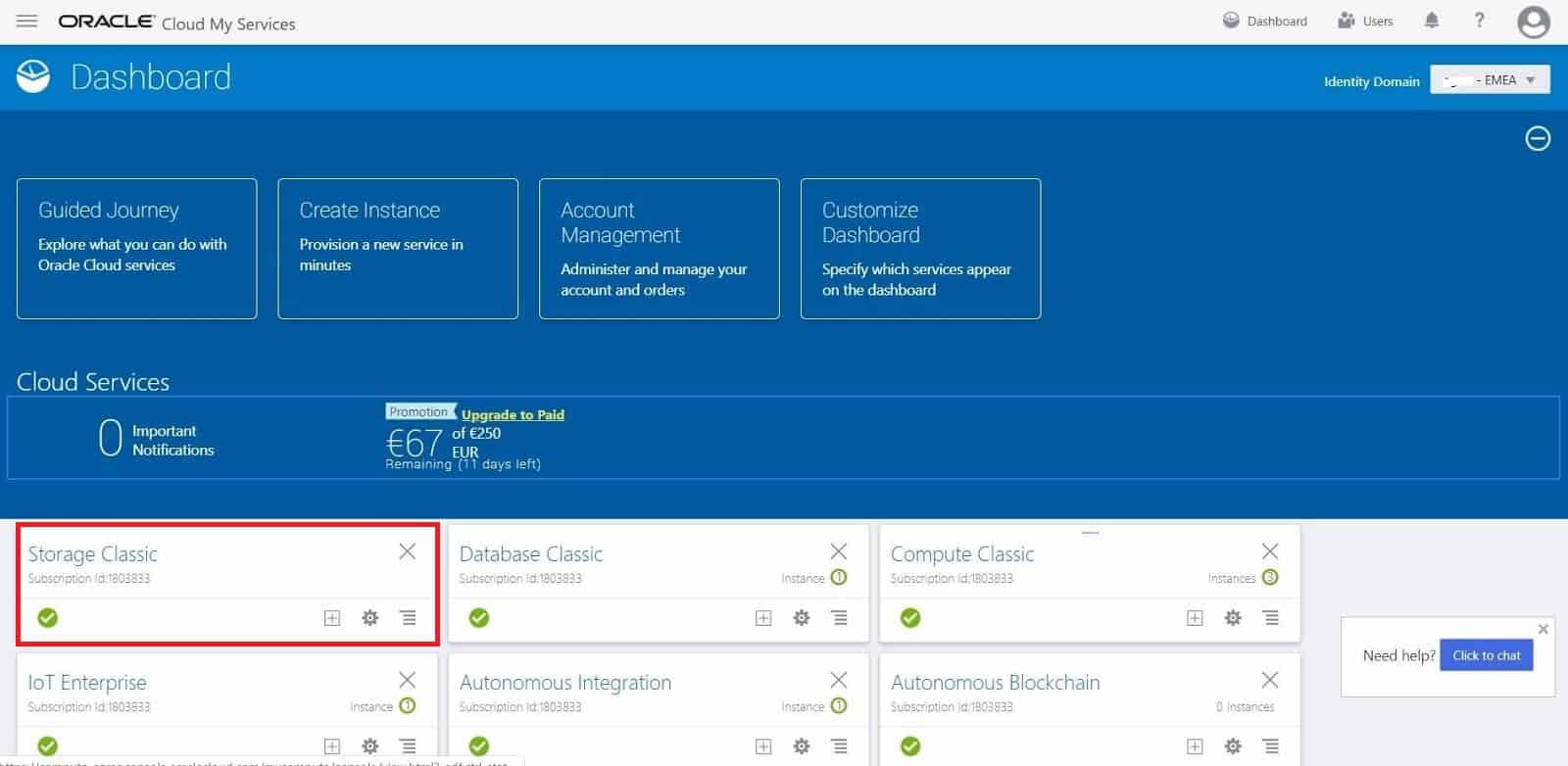
Task: Click the Promotion badge
Action: [x=420, y=412]
